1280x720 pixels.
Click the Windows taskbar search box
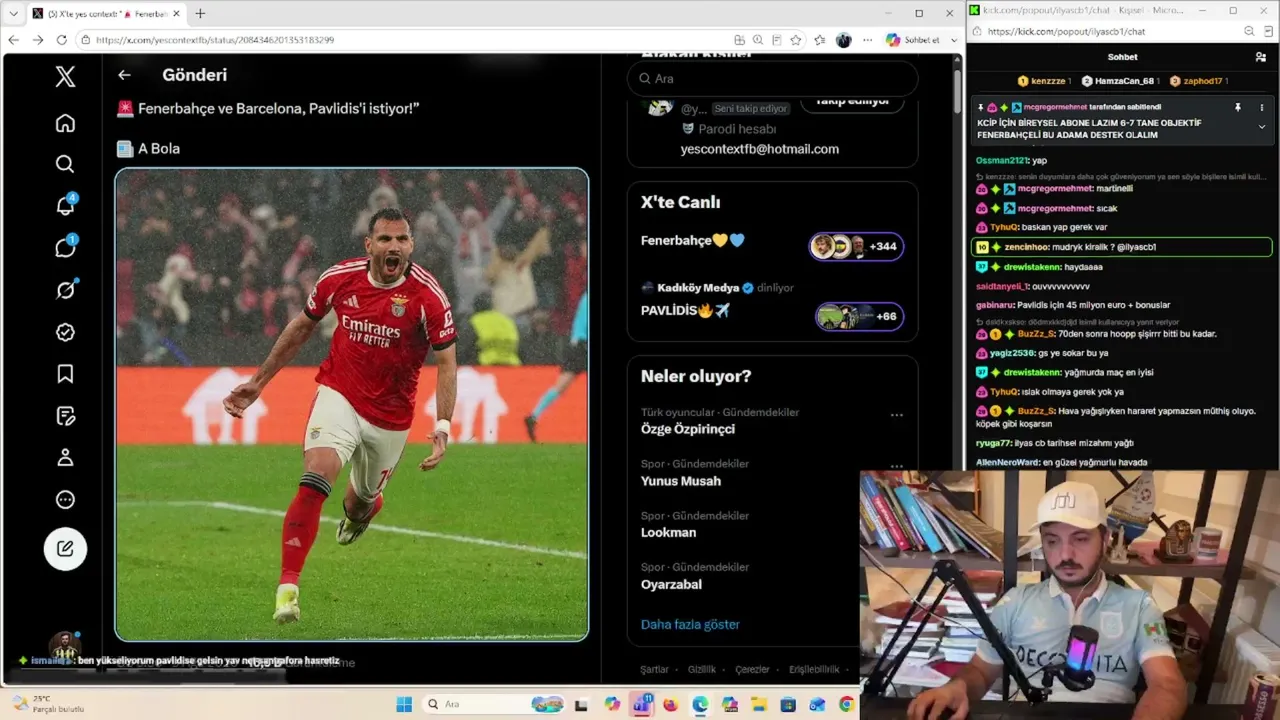click(493, 704)
